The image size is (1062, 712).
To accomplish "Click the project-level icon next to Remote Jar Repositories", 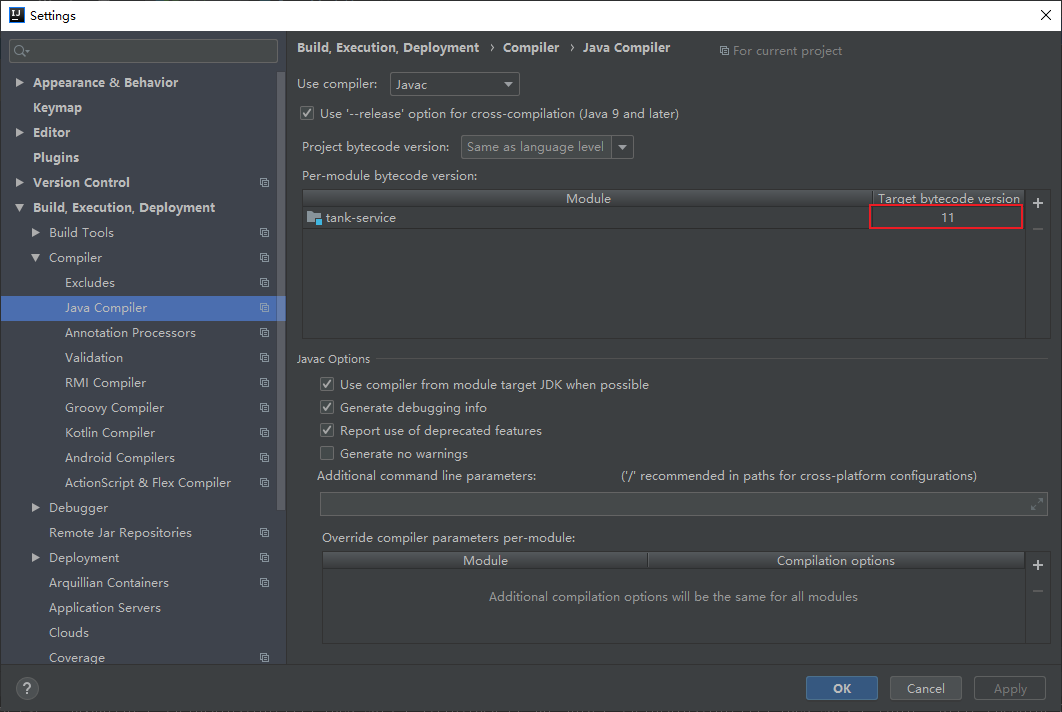I will 264,532.
